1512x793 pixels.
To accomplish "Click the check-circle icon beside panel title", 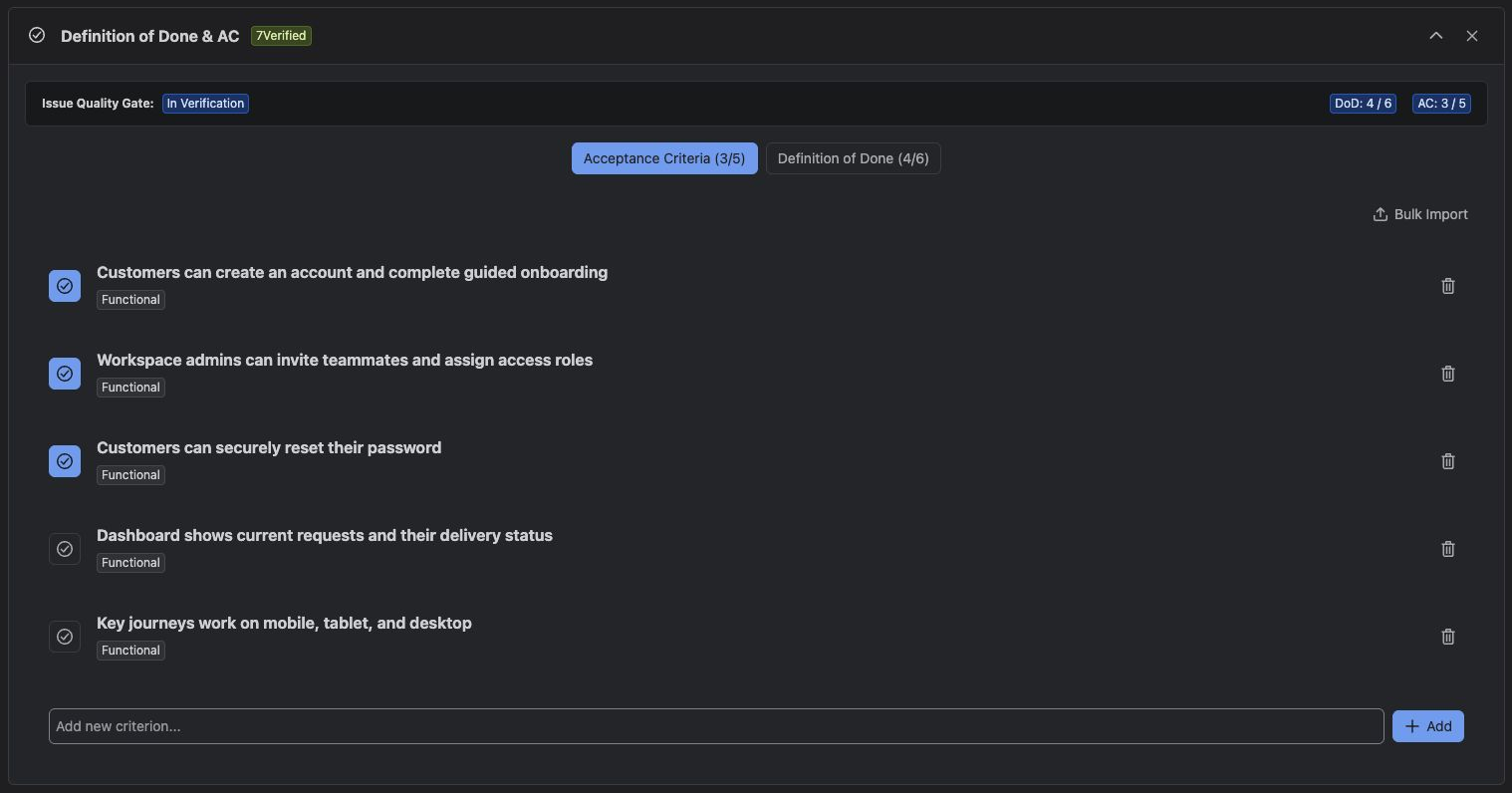I will (37, 36).
